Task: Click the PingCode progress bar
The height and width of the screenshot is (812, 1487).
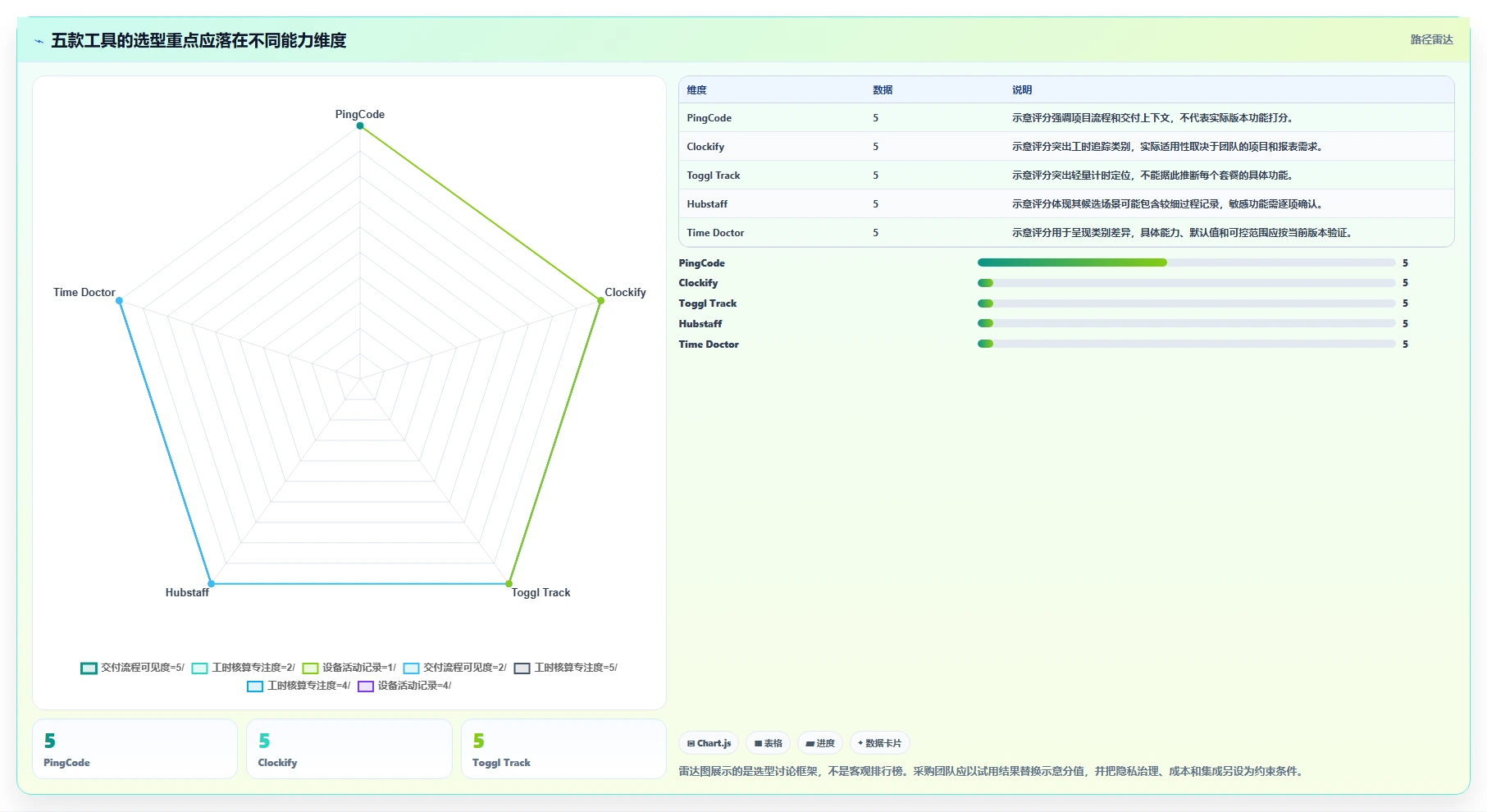Action: click(1186, 262)
